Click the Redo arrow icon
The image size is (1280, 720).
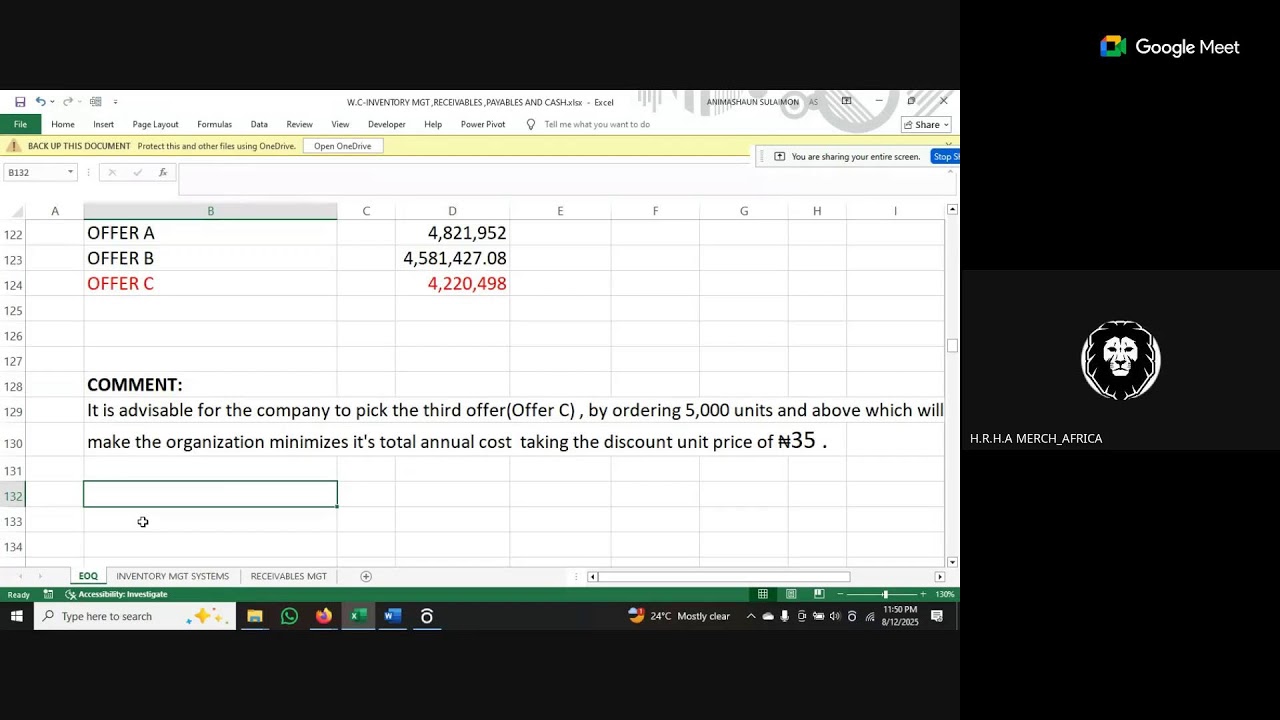pos(67,102)
